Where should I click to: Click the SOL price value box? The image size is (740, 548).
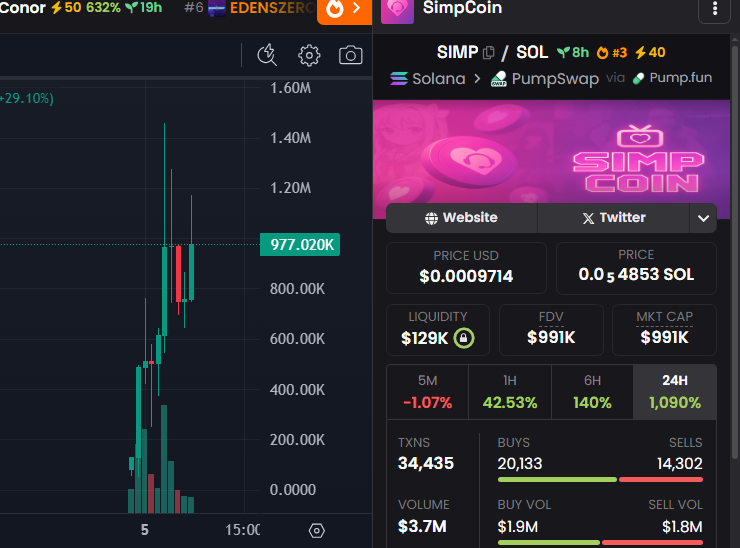pyautogui.click(x=636, y=268)
